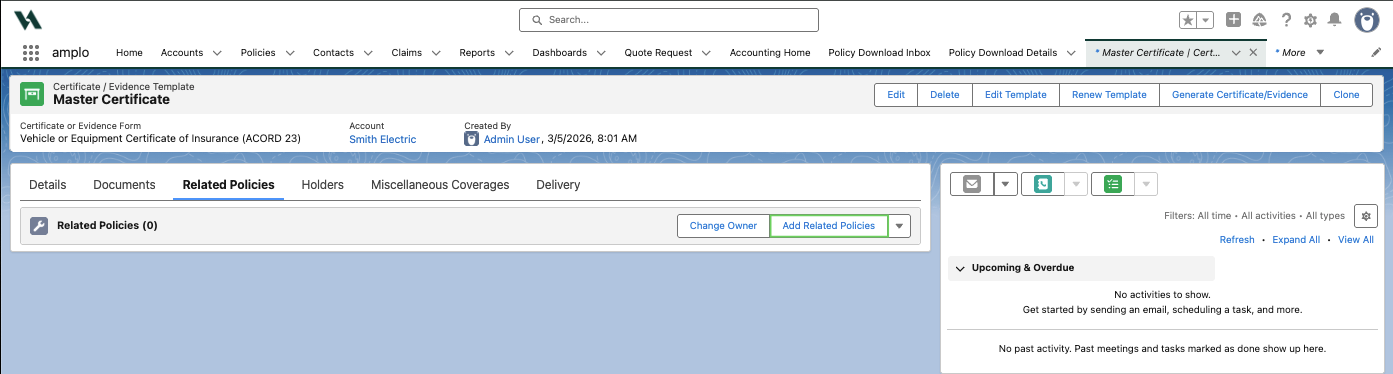Screen dimensions: 1393x374
Task: Open the App Launcher grid icon
Action: [x=30, y=52]
